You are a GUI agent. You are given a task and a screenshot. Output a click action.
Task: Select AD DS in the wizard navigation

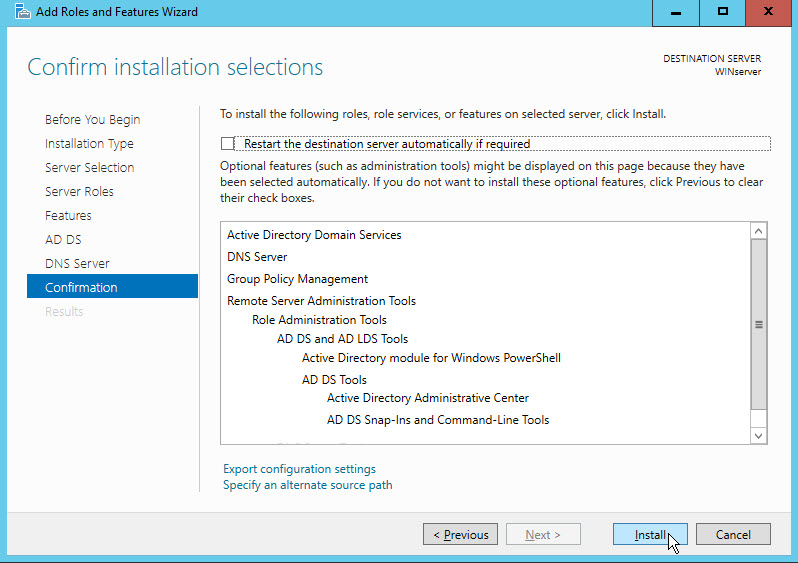point(63,239)
